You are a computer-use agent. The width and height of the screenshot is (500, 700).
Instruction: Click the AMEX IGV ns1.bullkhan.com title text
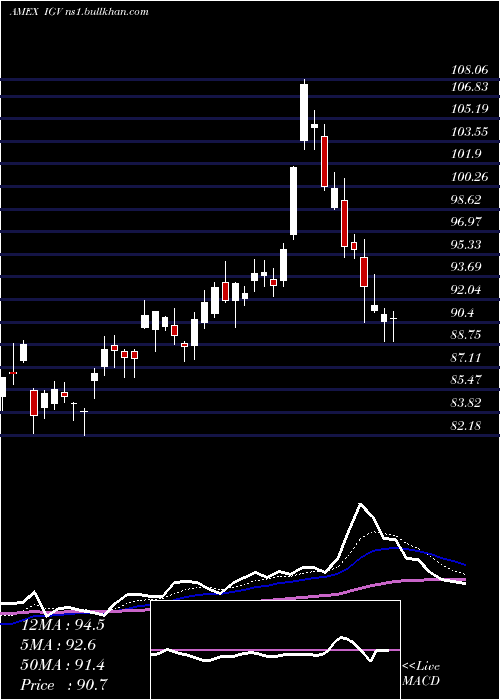[x=79, y=12]
